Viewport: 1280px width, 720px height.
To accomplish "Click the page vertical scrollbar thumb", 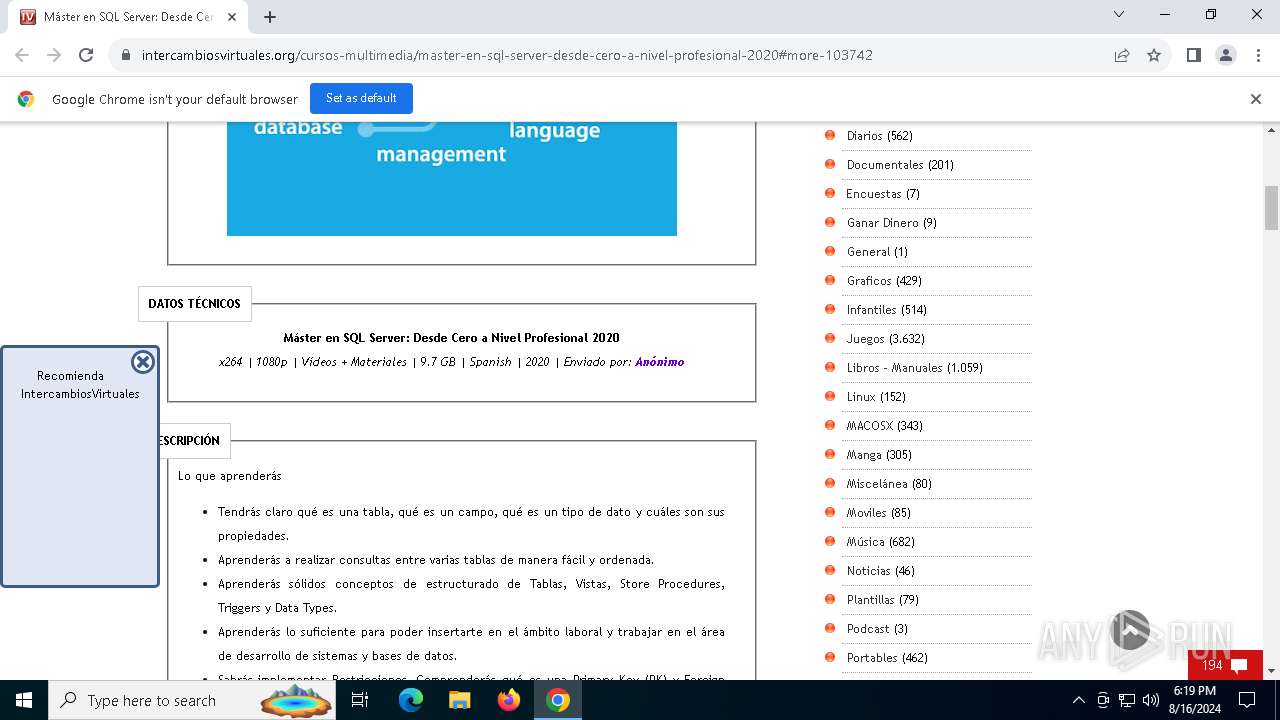I will [1271, 207].
